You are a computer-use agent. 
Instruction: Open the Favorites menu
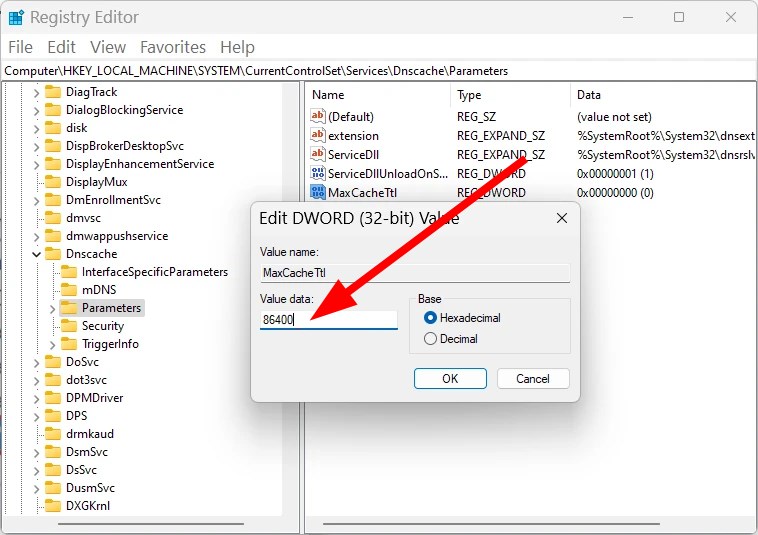(x=173, y=47)
